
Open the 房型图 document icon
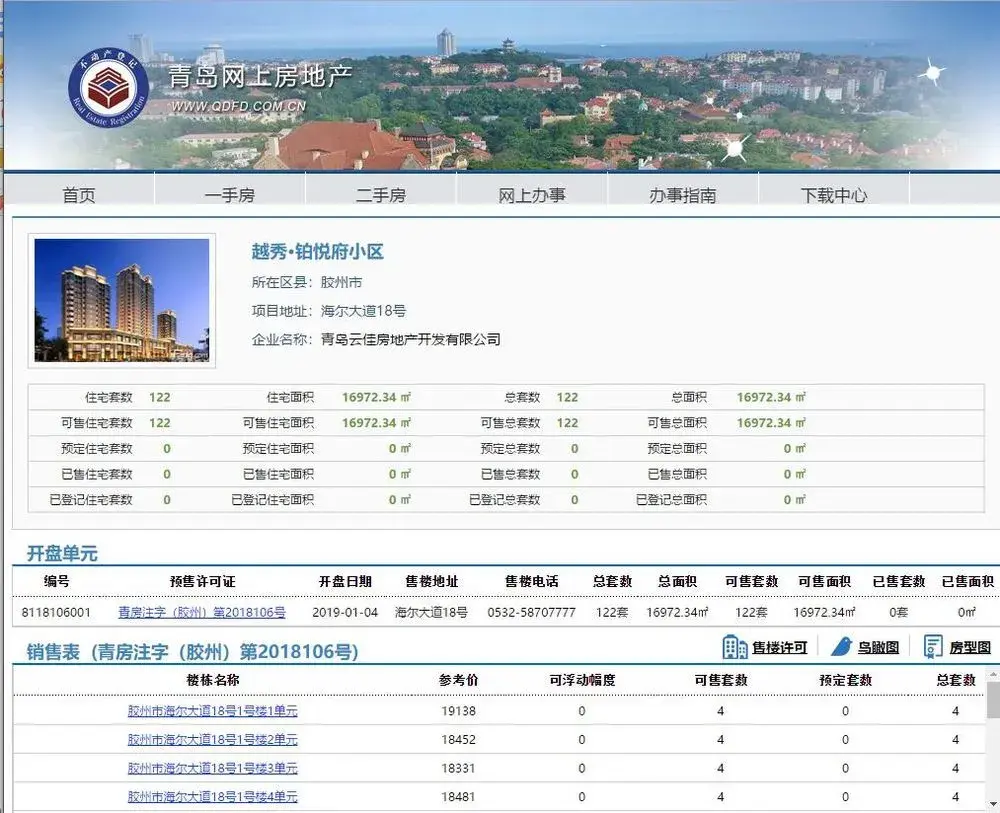[x=933, y=647]
